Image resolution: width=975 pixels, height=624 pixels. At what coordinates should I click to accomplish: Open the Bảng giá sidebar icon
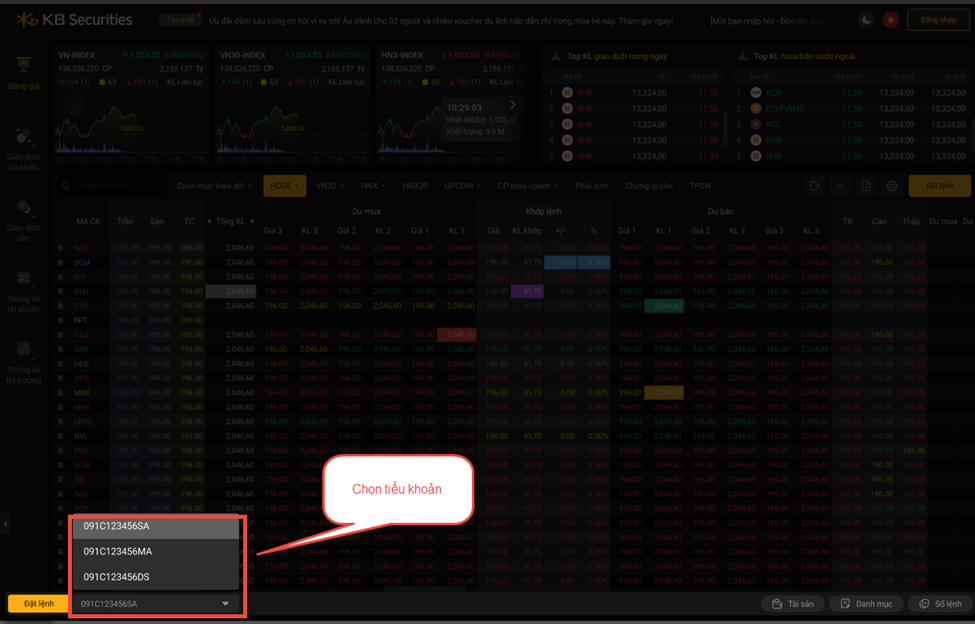point(24,65)
